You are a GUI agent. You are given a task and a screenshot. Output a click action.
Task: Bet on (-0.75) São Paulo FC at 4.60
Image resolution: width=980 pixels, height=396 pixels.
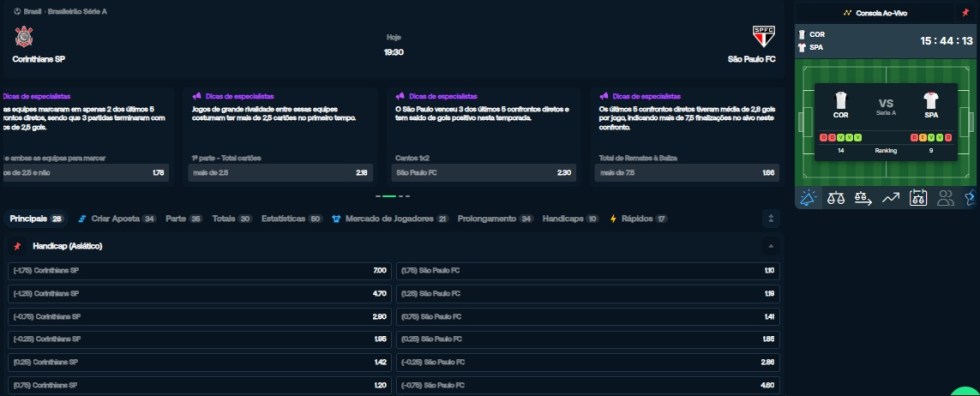(x=588, y=385)
